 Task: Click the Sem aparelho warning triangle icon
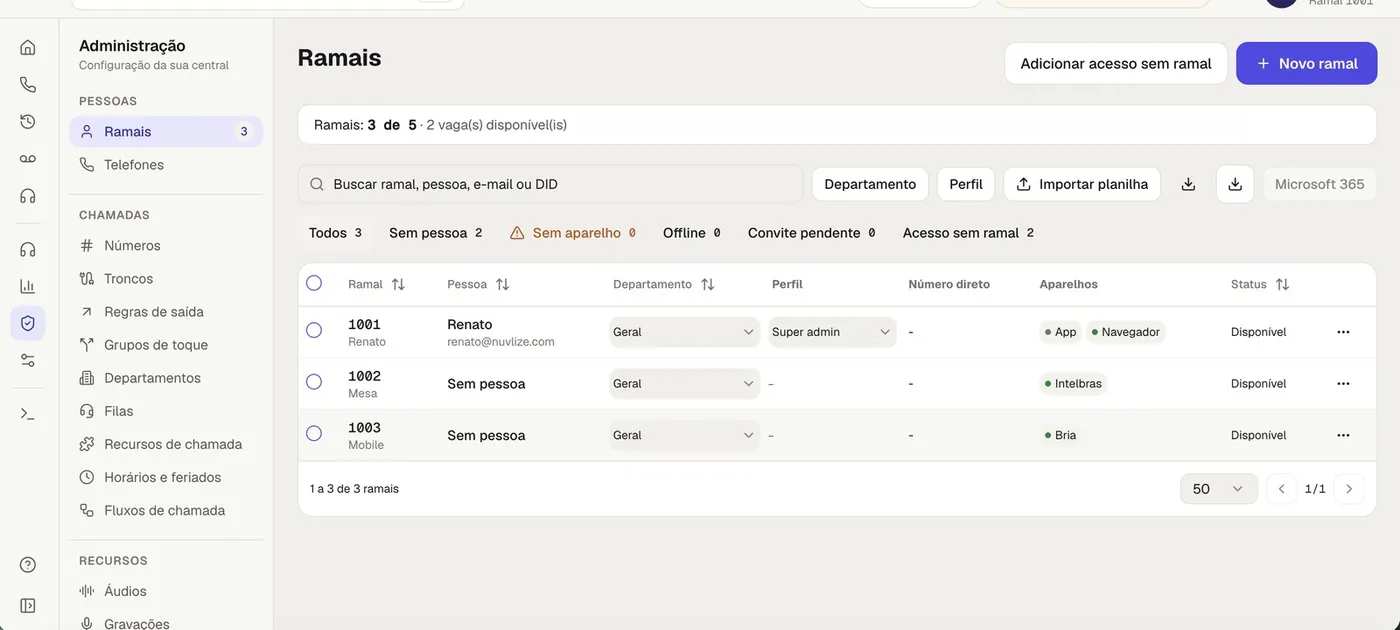click(517, 233)
